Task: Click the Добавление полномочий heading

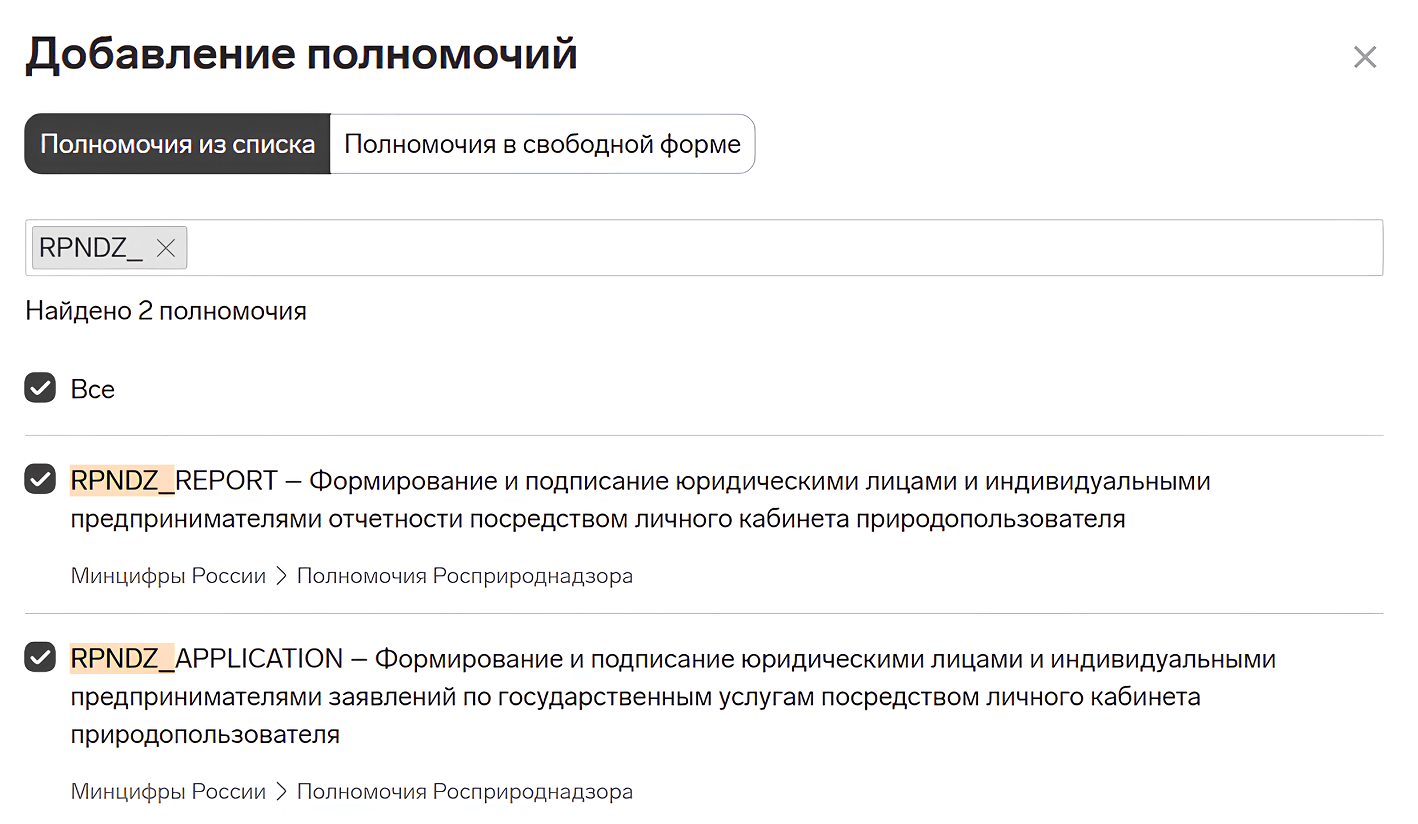Action: 301,54
